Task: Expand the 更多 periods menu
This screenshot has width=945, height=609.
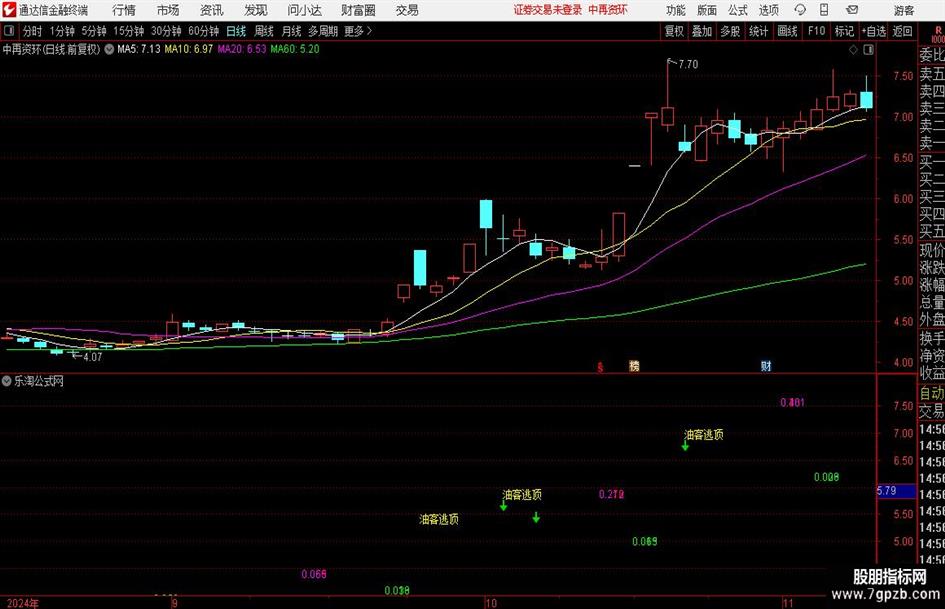Action: tap(358, 31)
